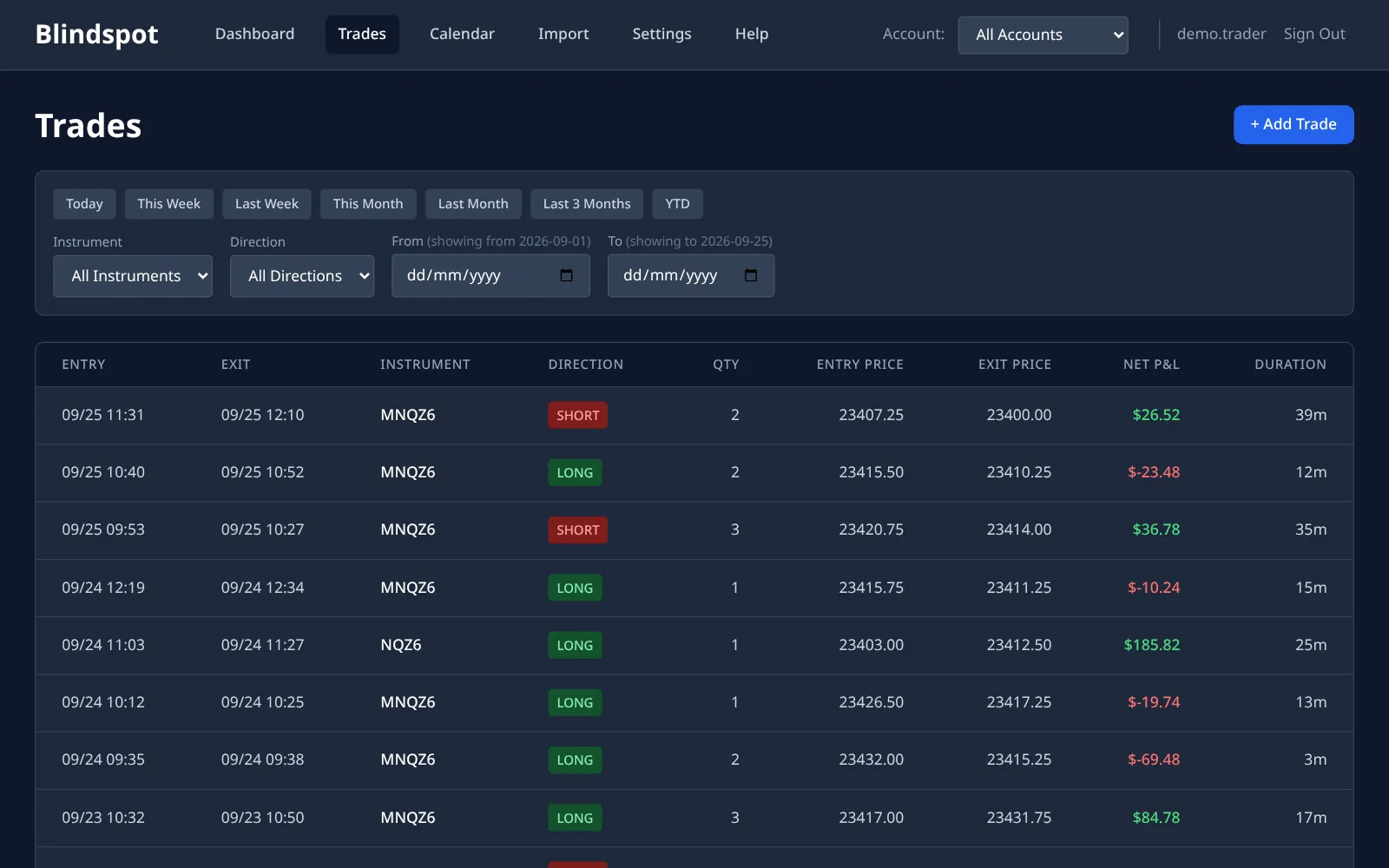Click the Blindspot logo
The image size is (1389, 868).
[96, 34]
